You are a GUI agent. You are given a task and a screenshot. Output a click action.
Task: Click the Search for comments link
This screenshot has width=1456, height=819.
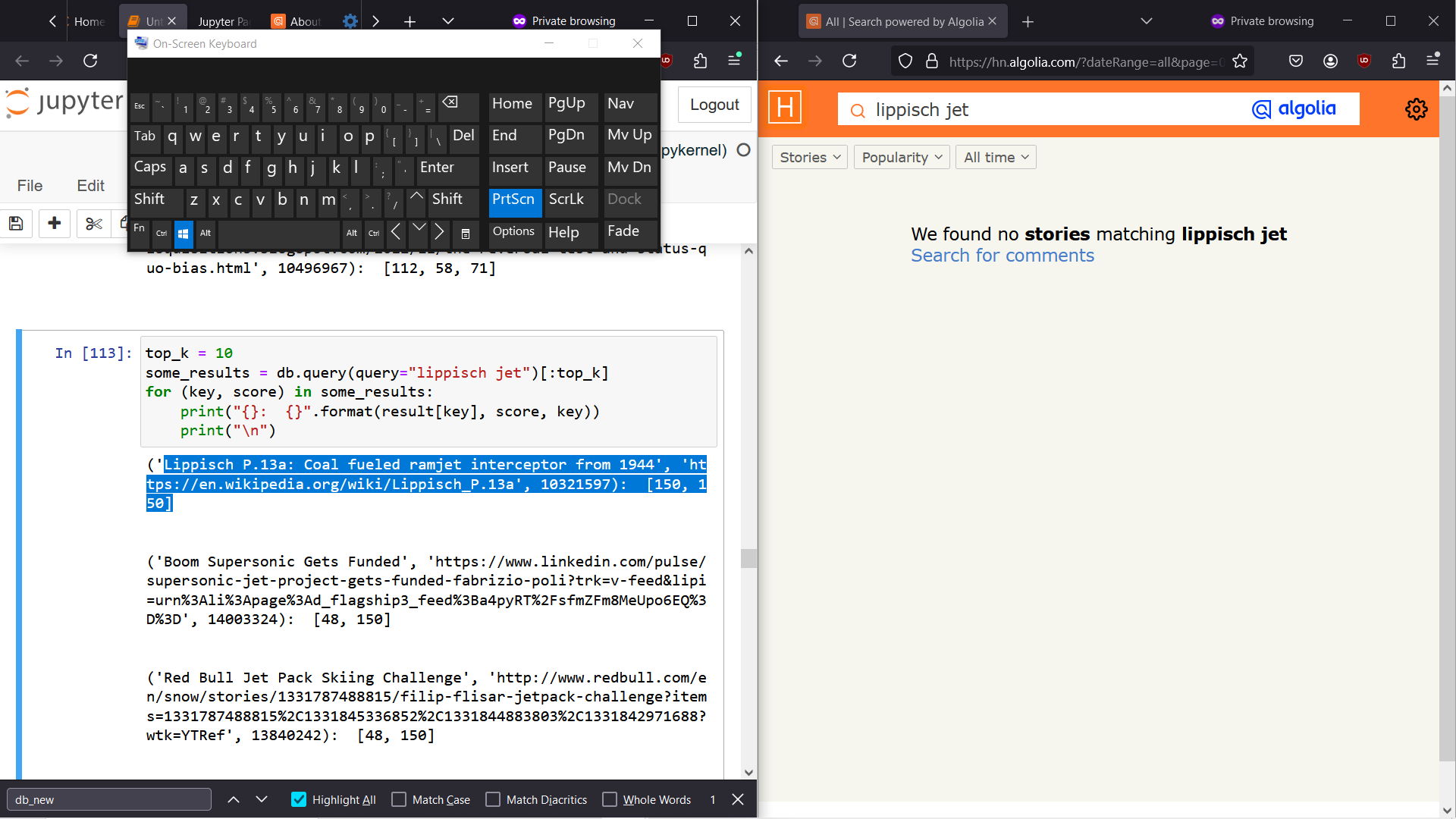pyautogui.click(x=1002, y=256)
